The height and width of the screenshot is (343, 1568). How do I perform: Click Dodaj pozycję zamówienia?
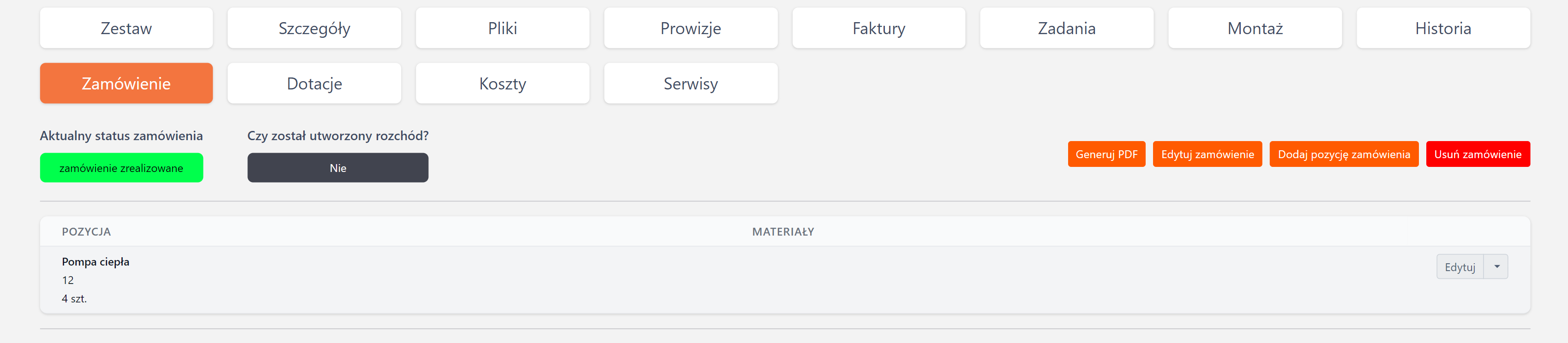pos(1343,154)
